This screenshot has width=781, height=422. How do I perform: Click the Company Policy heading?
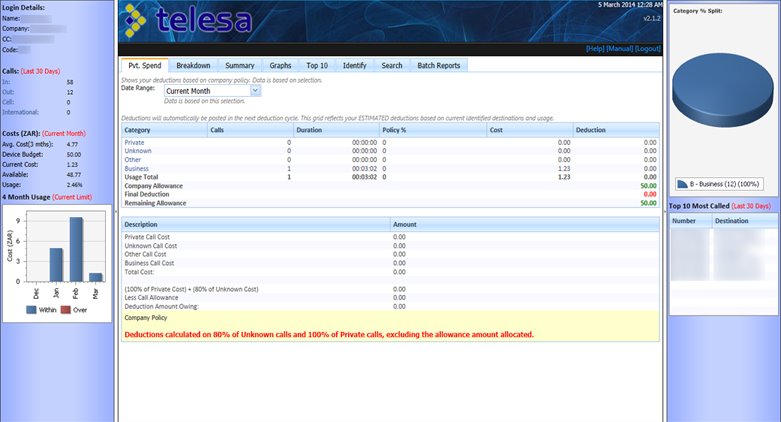[146, 317]
